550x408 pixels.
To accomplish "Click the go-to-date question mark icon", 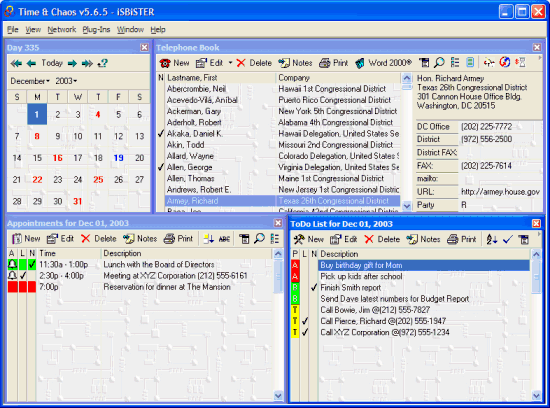I will point(103,63).
